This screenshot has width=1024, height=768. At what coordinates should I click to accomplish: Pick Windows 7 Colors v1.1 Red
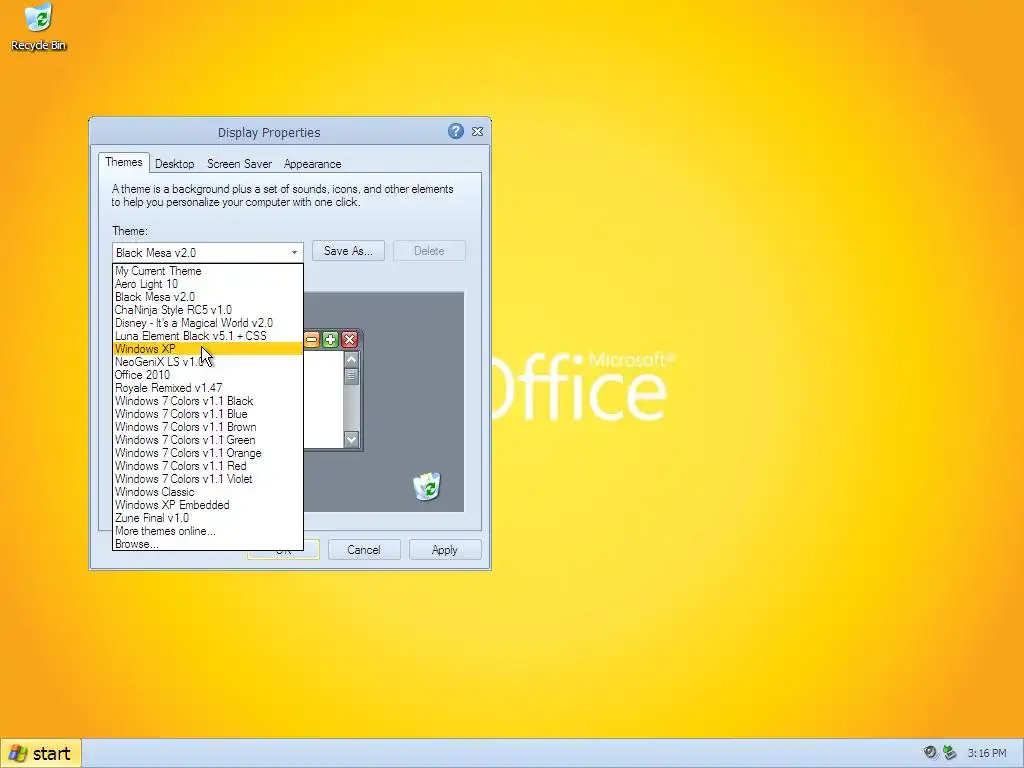[208, 466]
